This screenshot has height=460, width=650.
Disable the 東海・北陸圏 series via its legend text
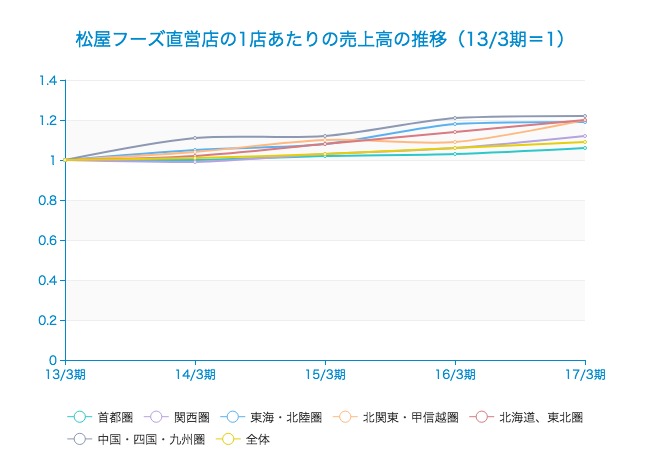pyautogui.click(x=286, y=416)
